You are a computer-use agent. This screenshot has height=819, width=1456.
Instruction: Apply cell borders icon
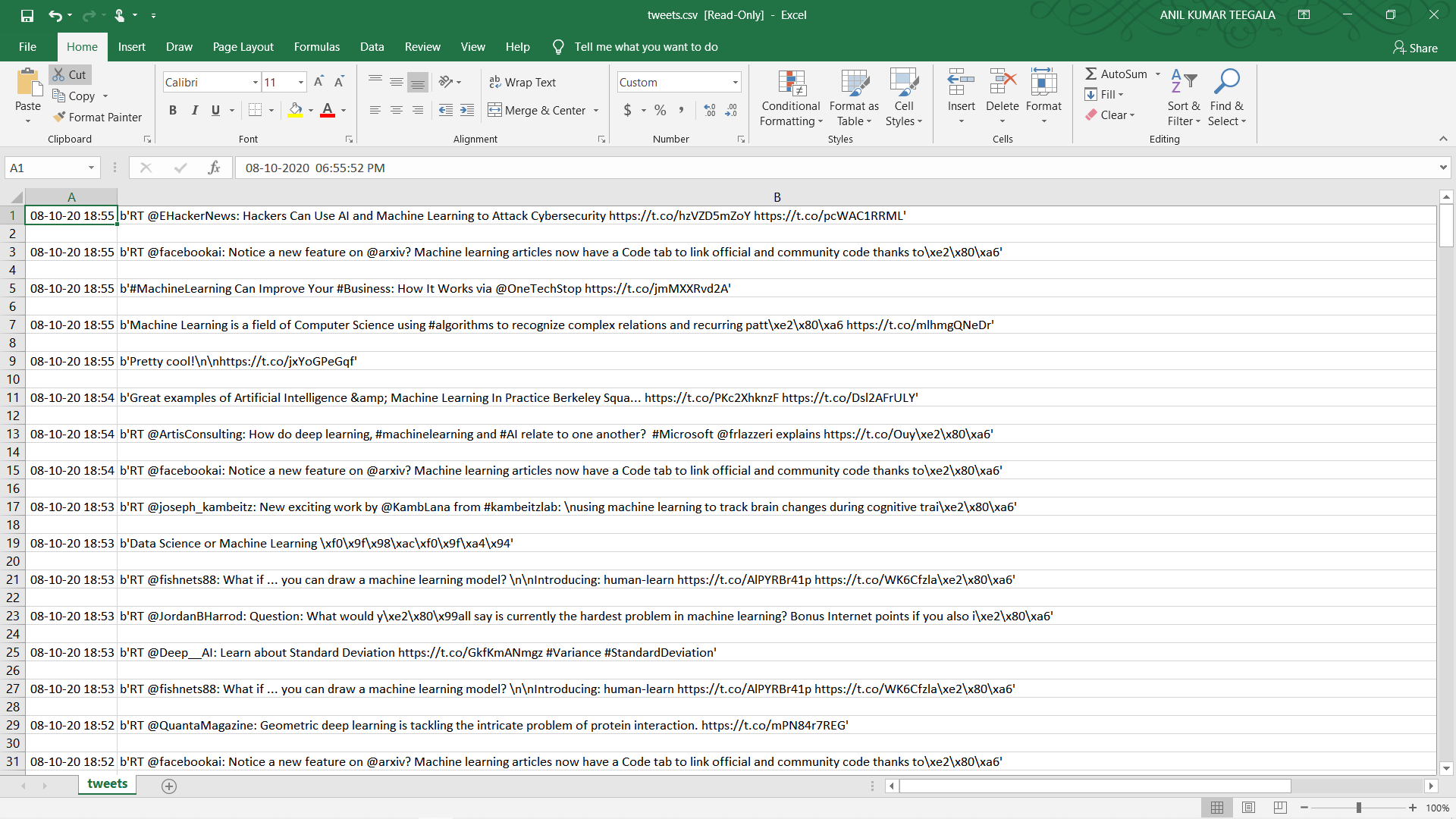click(x=256, y=110)
